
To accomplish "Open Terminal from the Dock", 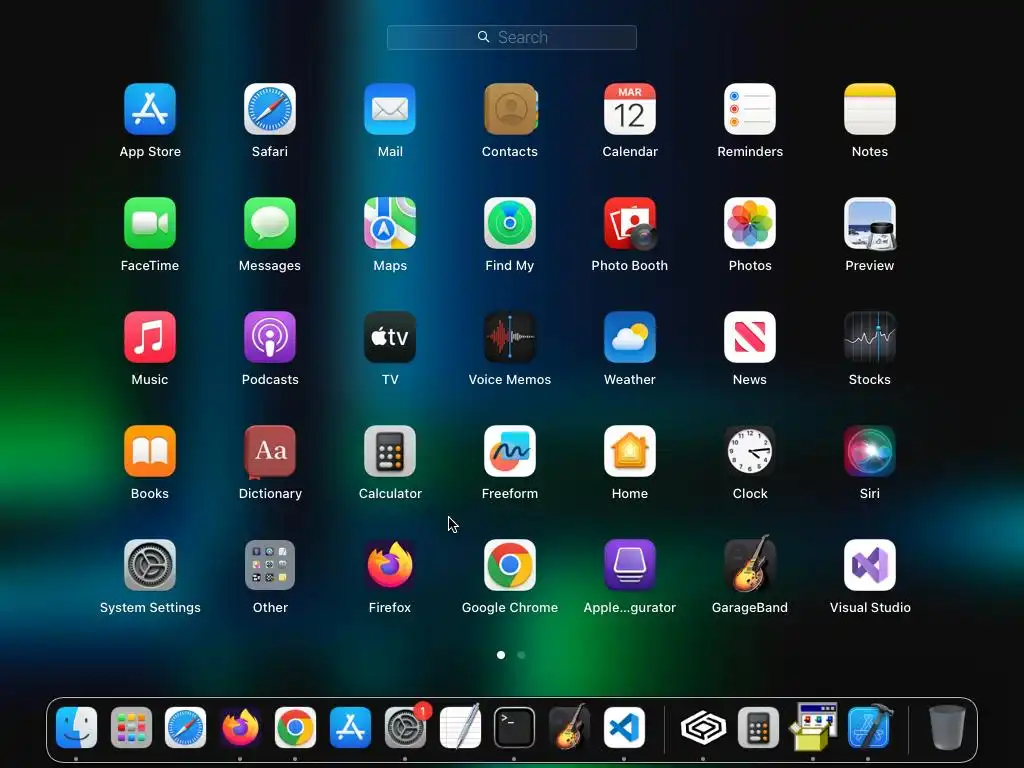I will (x=514, y=727).
